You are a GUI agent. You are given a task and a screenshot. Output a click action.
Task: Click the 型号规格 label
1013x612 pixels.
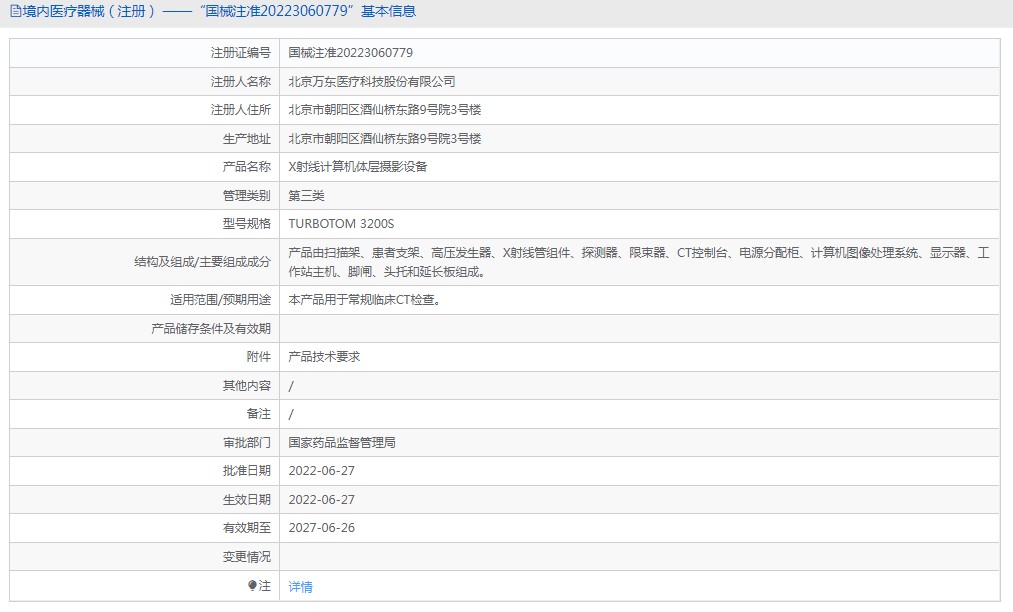click(x=246, y=224)
